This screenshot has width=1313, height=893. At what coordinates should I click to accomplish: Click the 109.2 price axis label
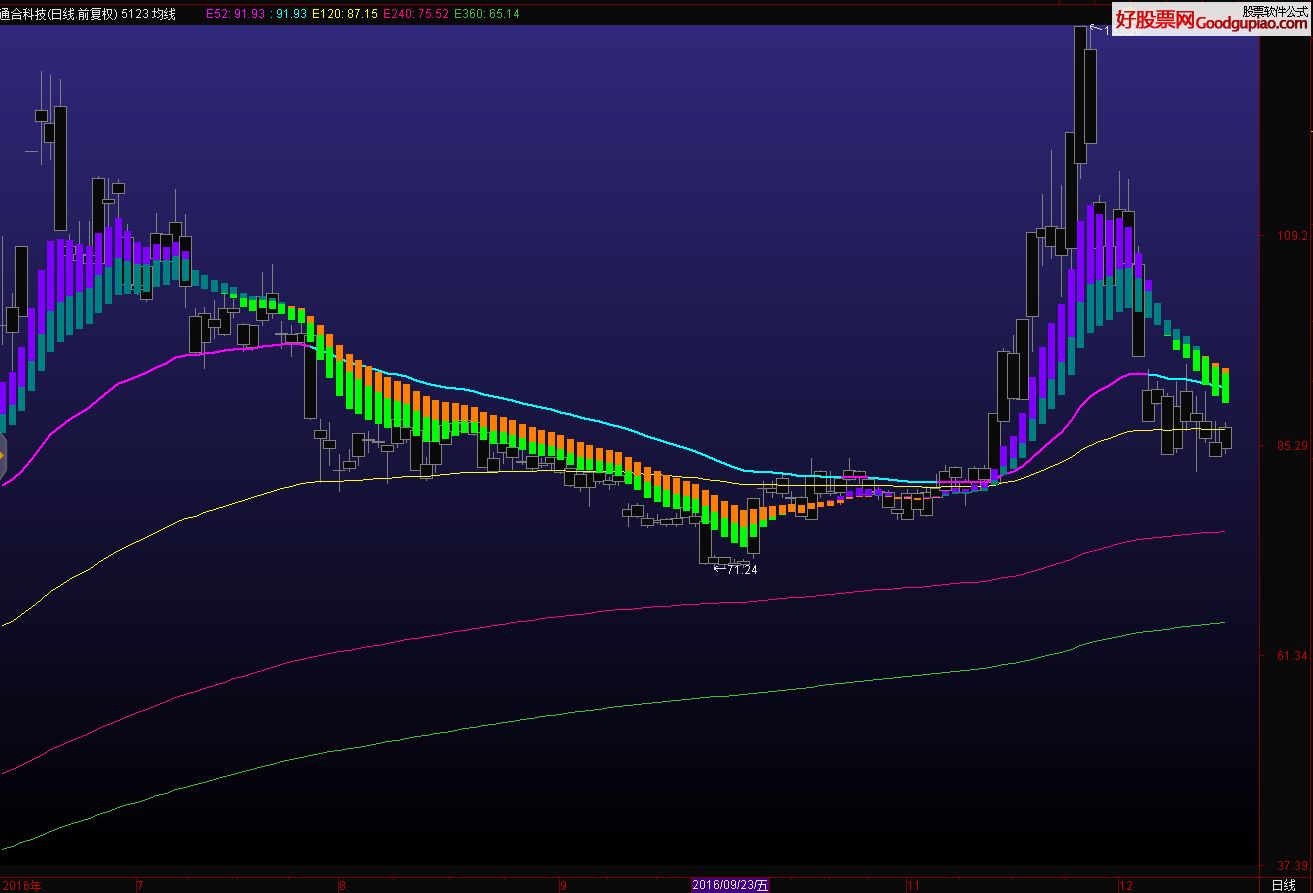[1293, 236]
